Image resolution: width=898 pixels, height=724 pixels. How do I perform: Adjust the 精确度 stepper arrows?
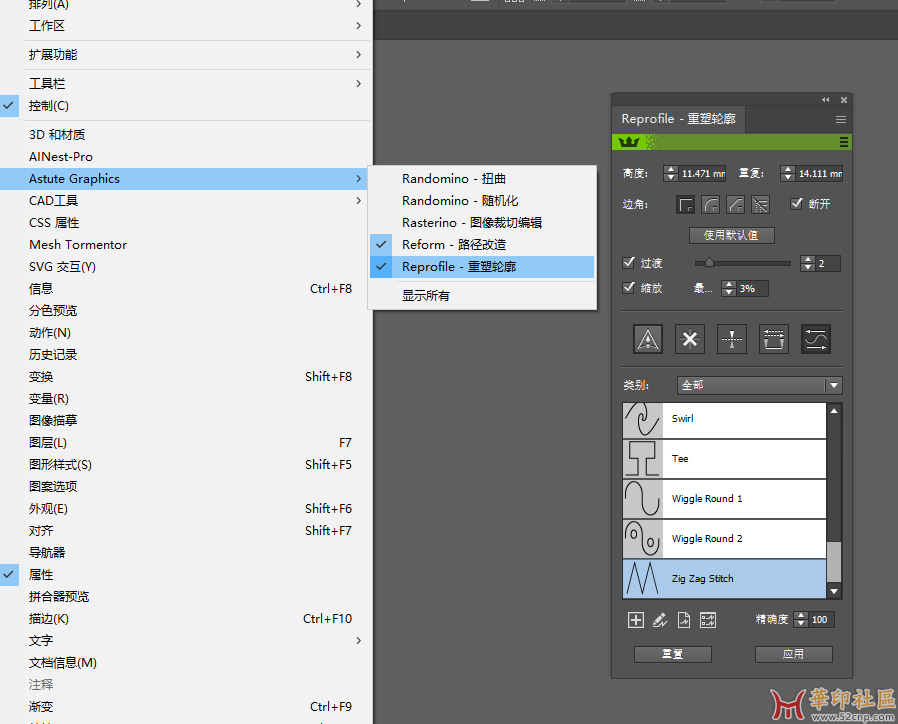point(801,620)
